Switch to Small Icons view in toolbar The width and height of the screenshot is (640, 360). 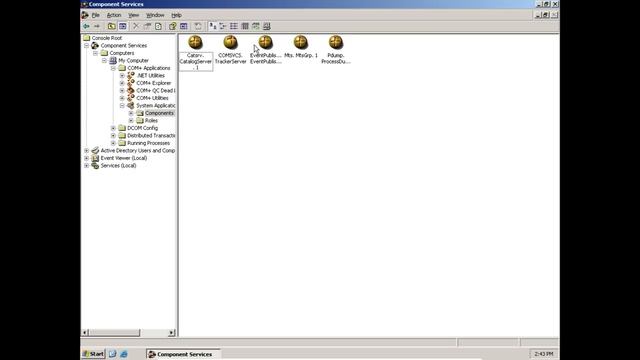point(223,26)
